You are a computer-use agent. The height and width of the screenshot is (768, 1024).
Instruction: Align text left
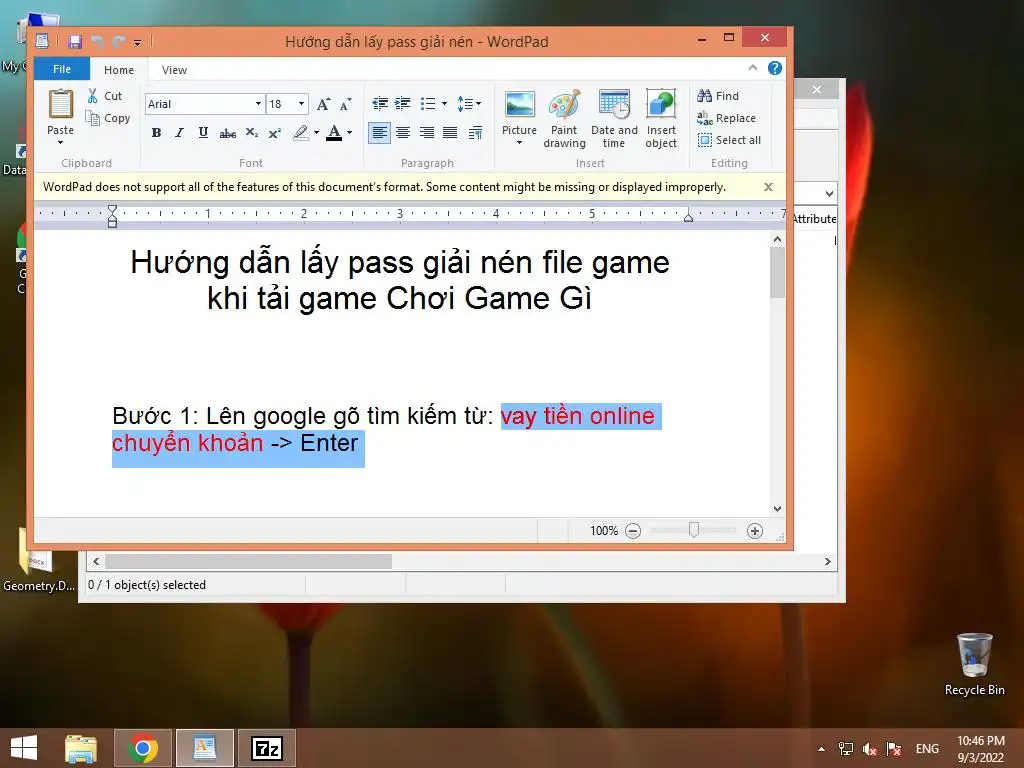point(379,133)
